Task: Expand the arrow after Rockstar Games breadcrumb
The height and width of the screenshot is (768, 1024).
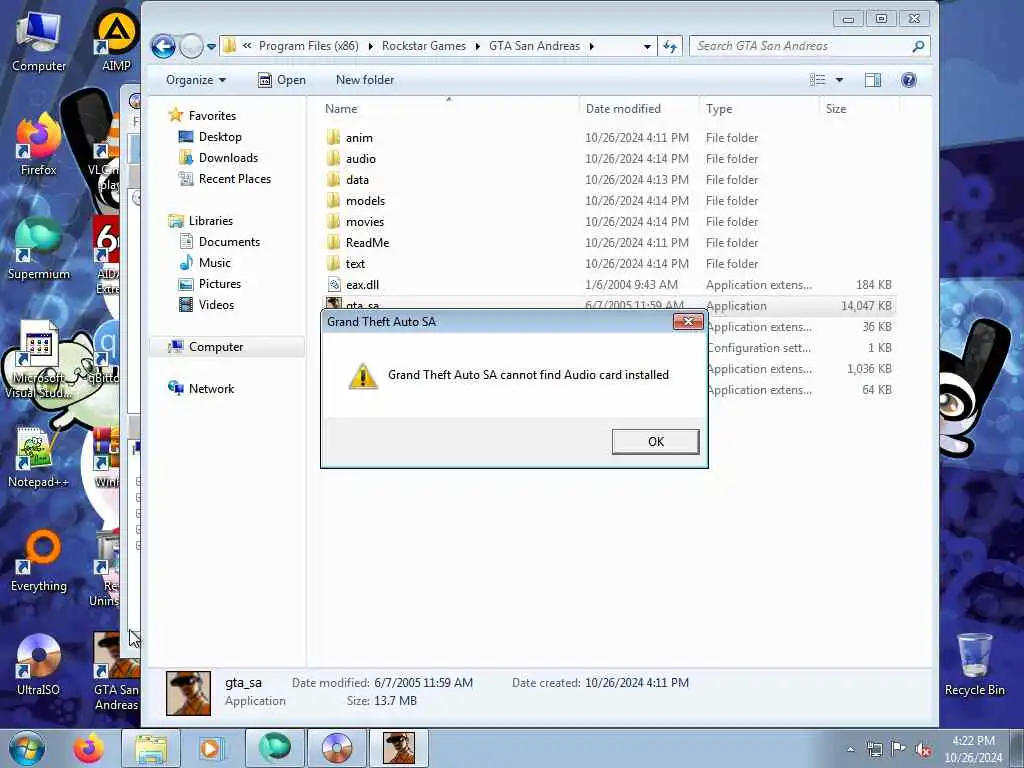Action: (477, 46)
